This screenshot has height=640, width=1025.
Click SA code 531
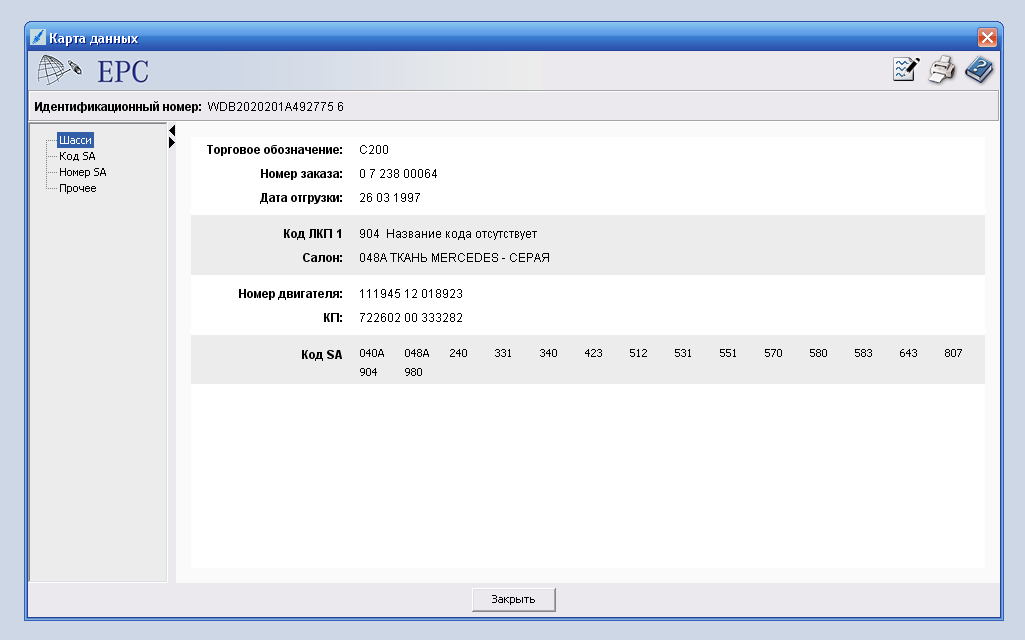[x=682, y=353]
